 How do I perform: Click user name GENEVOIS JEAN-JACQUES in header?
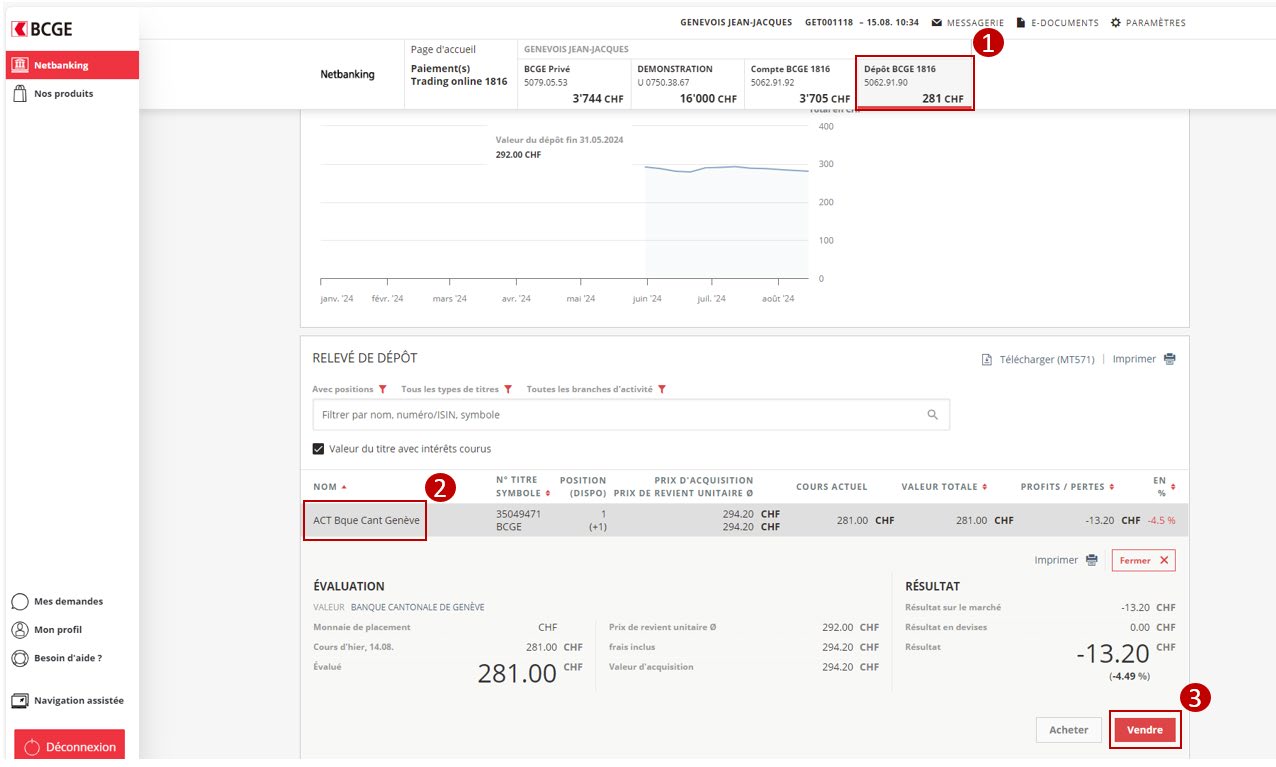[736, 23]
